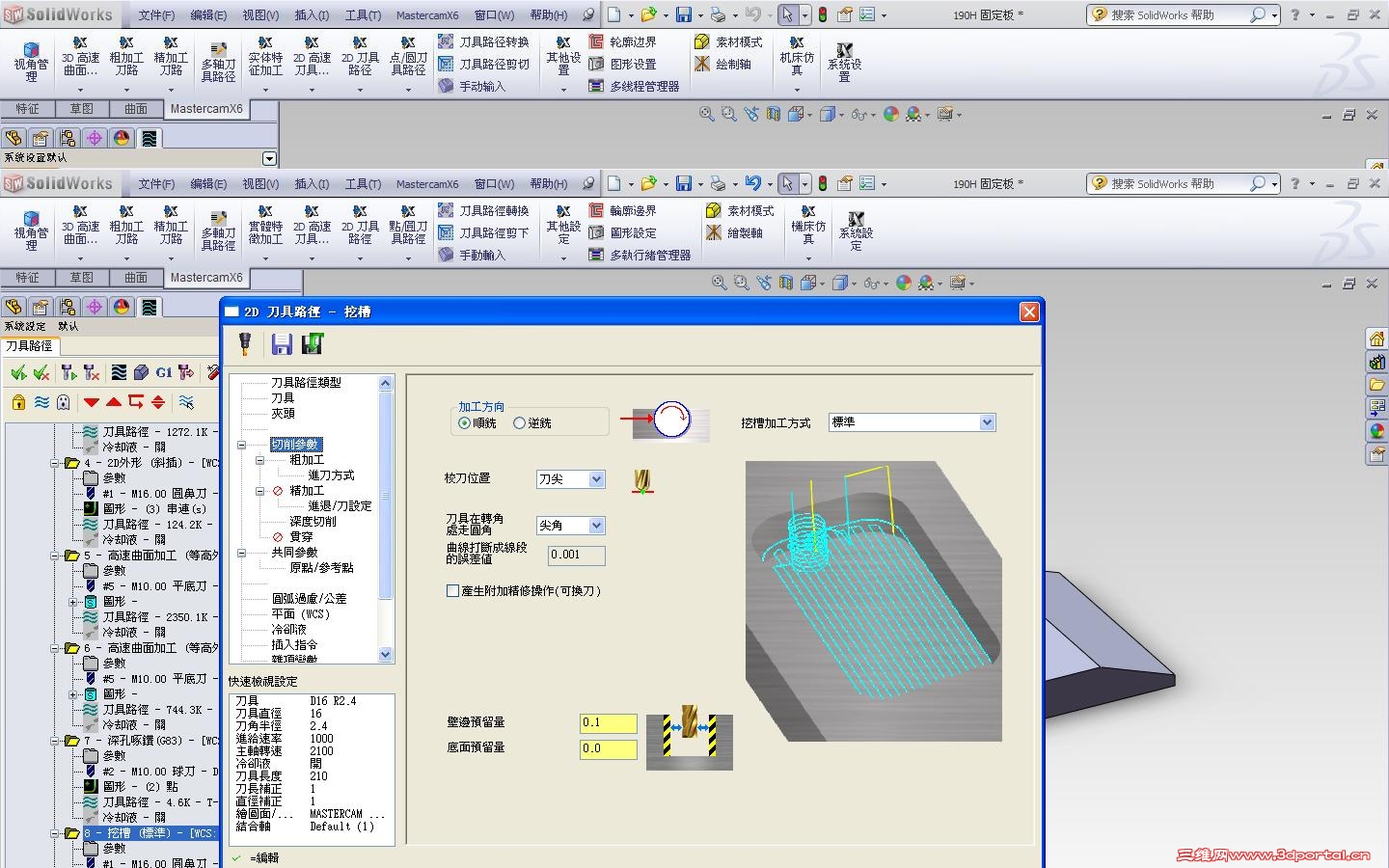Click the 底面預留量 field showing 0.0
This screenshot has width=1389, height=868.
click(x=608, y=749)
